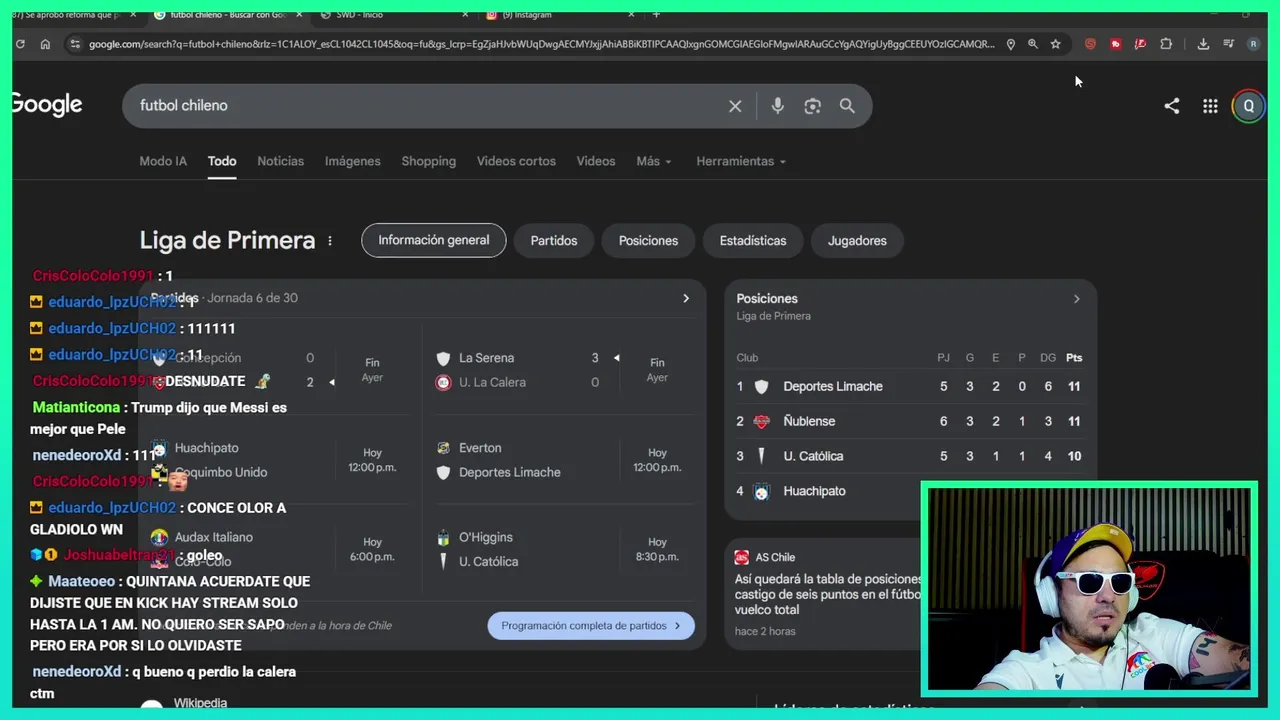Select Ñublense row in standings
Image resolution: width=1280 pixels, height=720 pixels.
[x=910, y=422]
